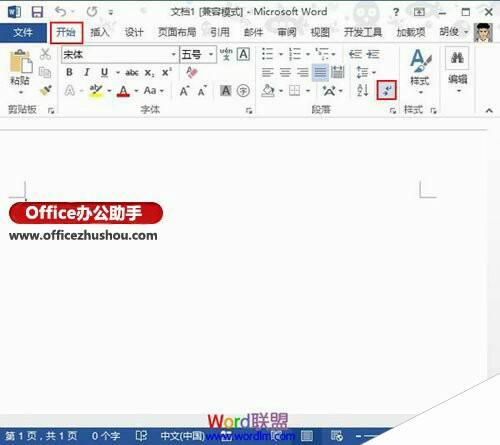Click the Multilevel List icon
Image resolution: width=500 pixels, height=445 pixels.
(322, 54)
